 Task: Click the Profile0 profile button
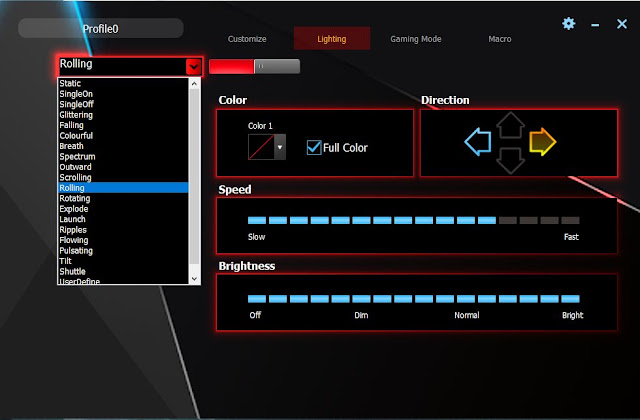(101, 29)
